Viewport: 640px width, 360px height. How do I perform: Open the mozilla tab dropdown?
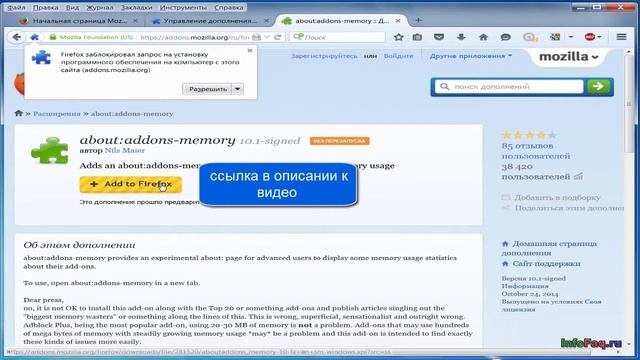pyautogui.click(x=569, y=57)
